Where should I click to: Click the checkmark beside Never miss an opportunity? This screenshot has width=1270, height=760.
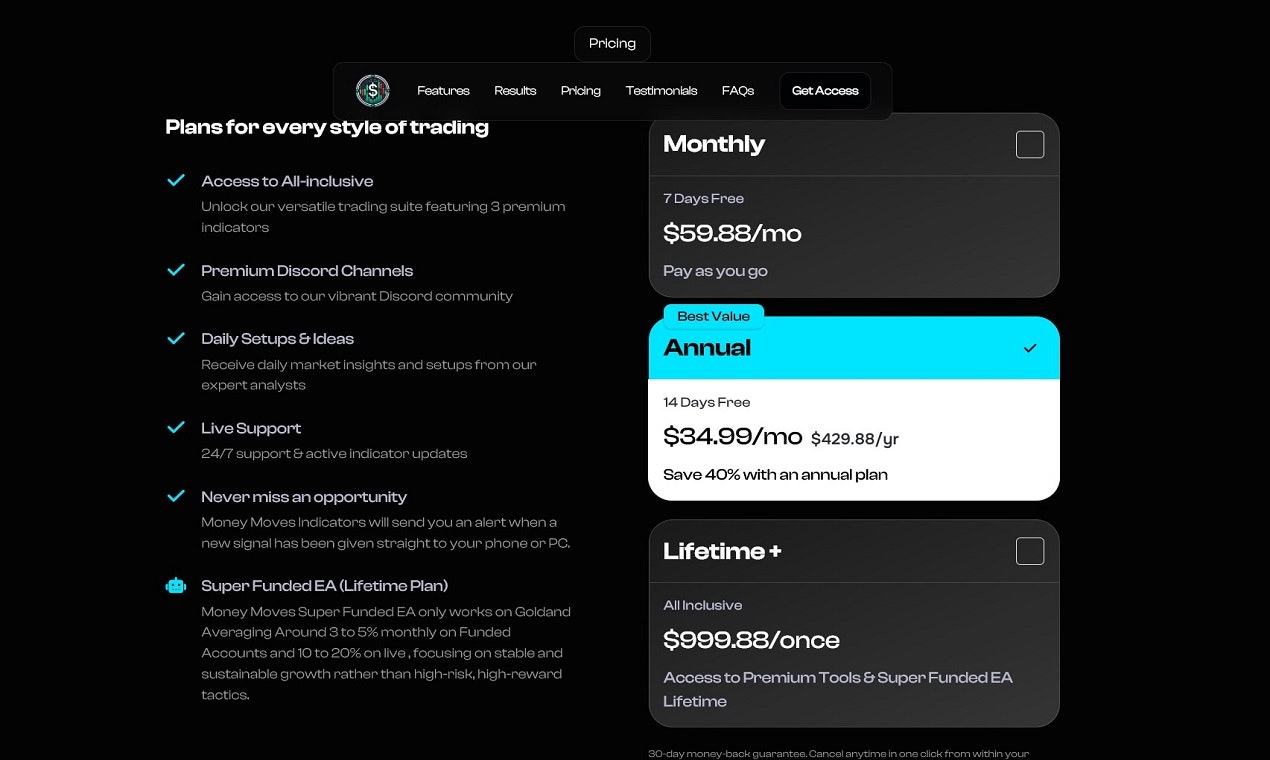(x=176, y=496)
